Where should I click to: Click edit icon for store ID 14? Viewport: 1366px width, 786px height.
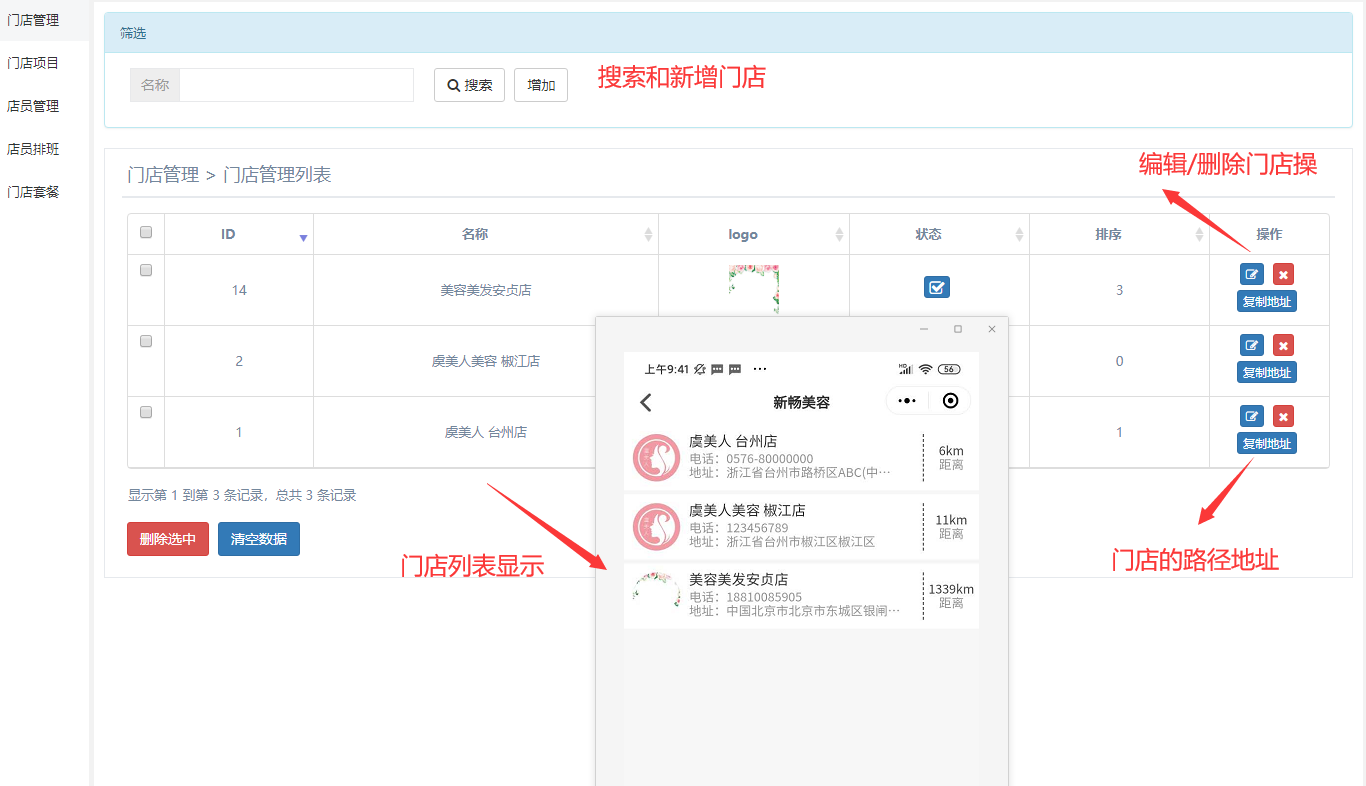pos(1251,274)
